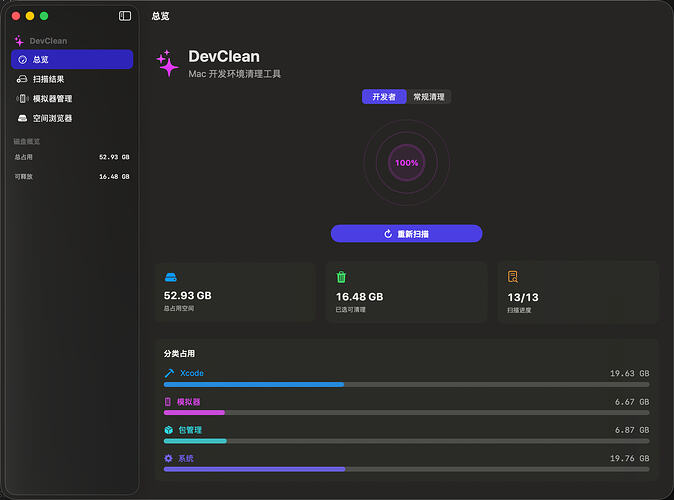Click the 52.93 GB total space card value
This screenshot has width=674, height=500.
tap(187, 296)
